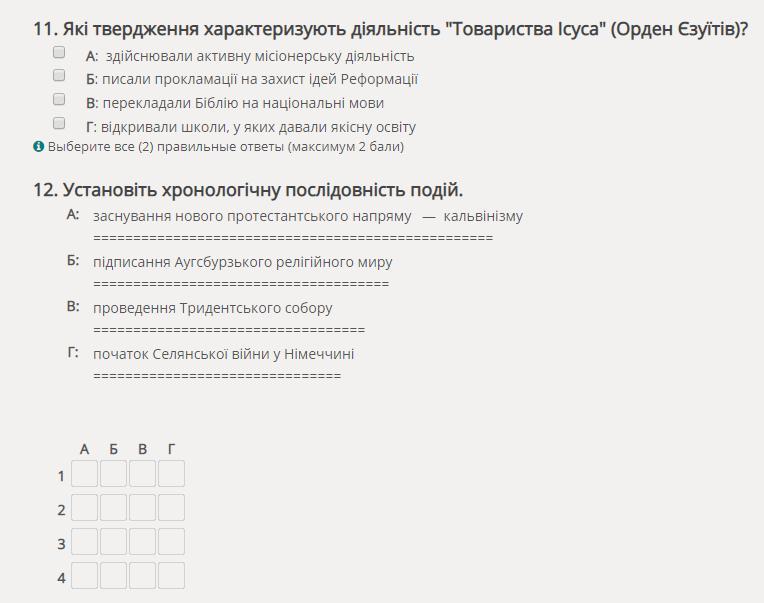
Task: Select cell row 3 column Б
Action: 114,542
